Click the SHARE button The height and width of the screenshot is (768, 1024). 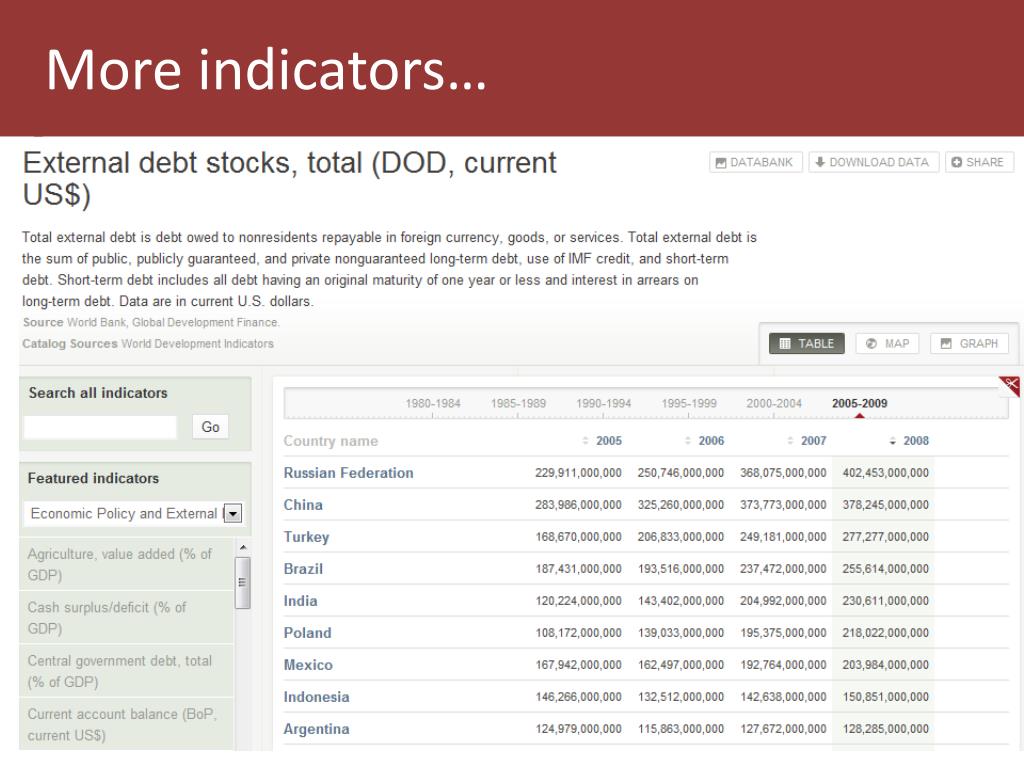click(979, 162)
